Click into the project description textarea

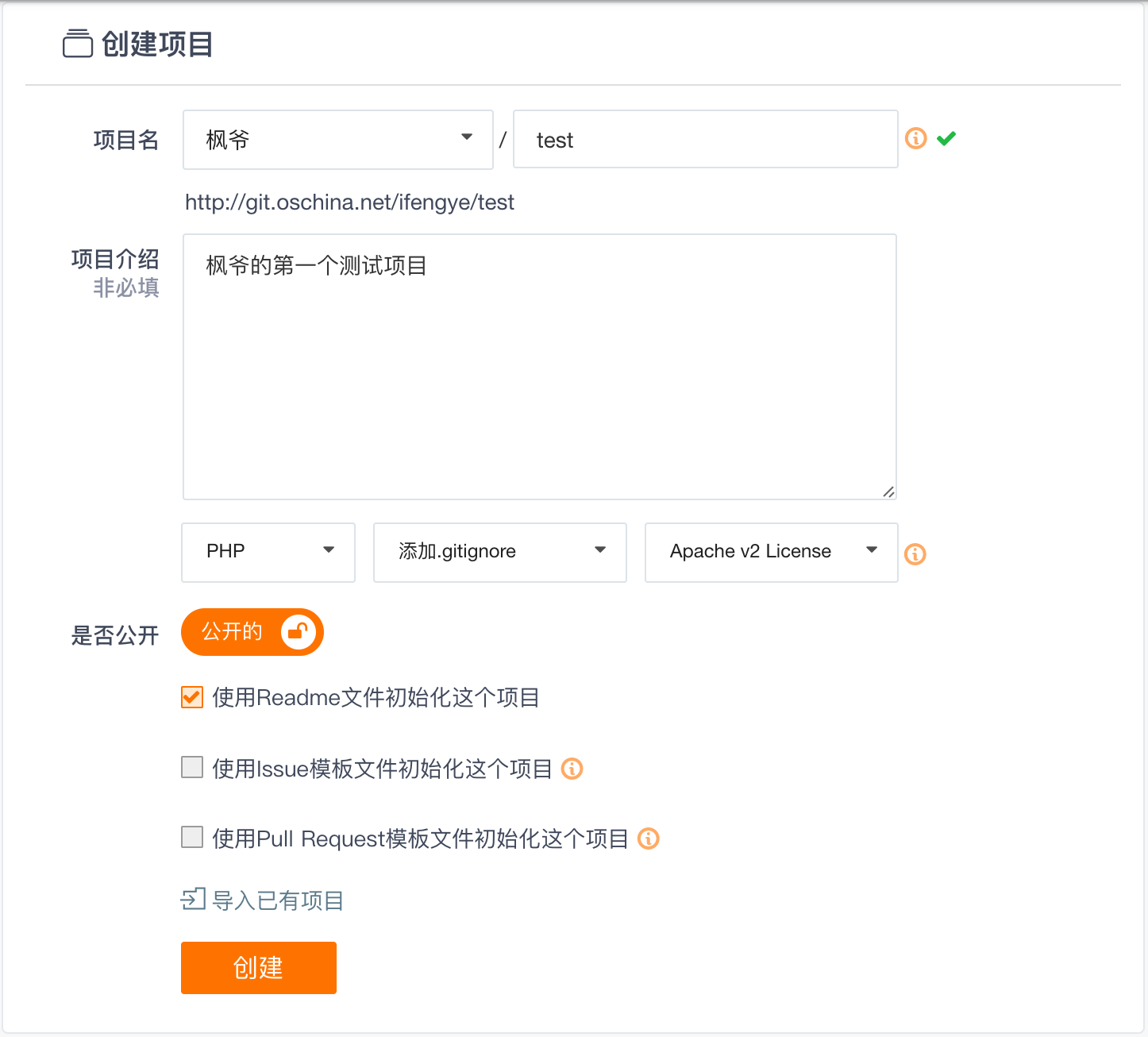pyautogui.click(x=540, y=366)
